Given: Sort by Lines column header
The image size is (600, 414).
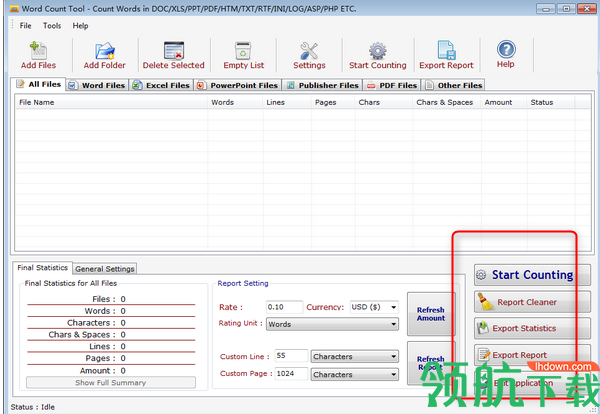Looking at the screenshot, I should pyautogui.click(x=287, y=102).
